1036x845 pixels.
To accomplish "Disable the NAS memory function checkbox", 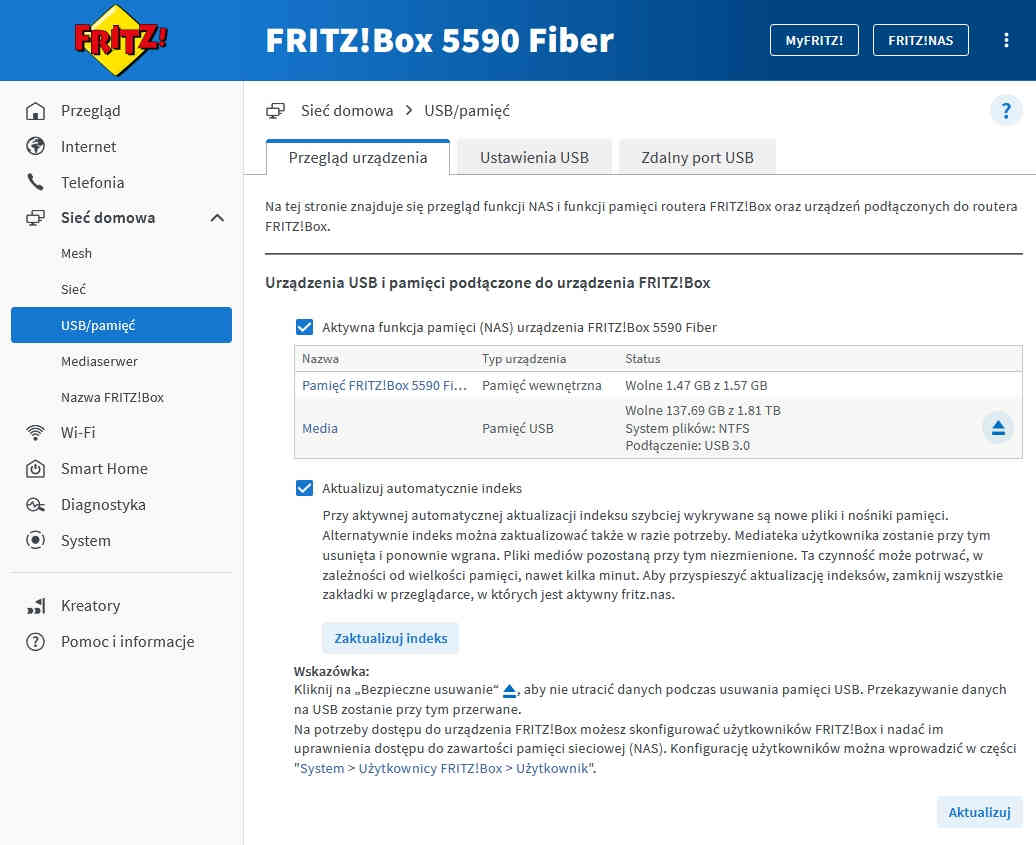I will point(304,327).
